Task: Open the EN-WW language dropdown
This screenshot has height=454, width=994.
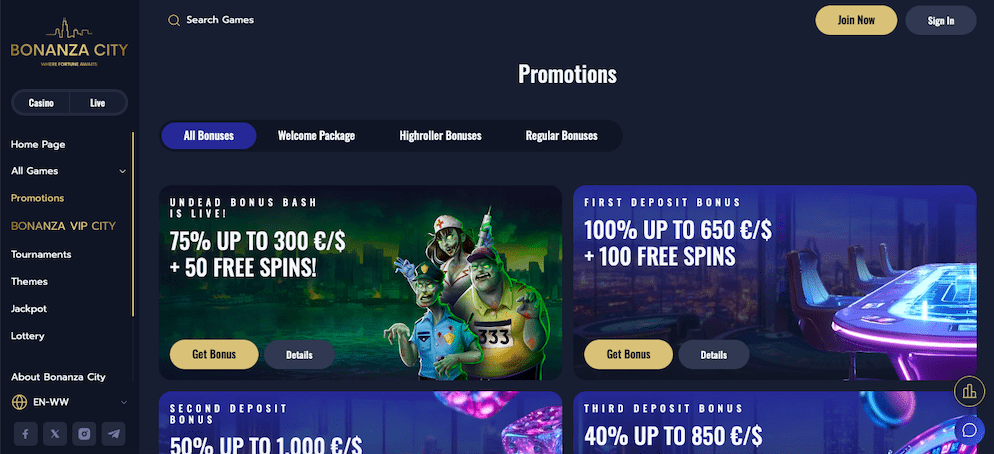Action: click(x=69, y=402)
